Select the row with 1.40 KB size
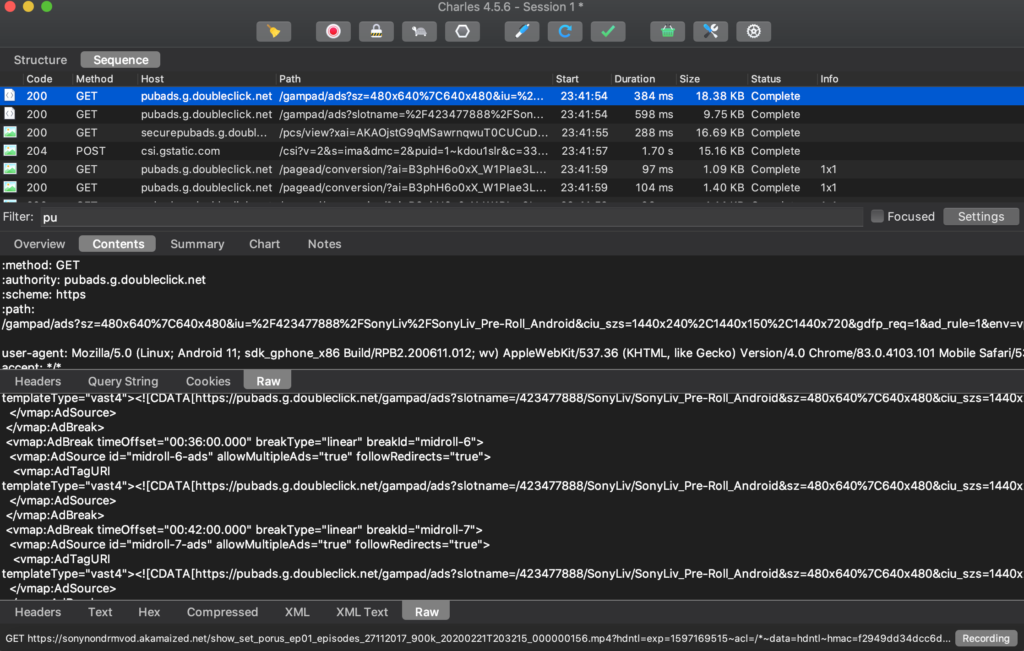1024x651 pixels. coord(512,187)
